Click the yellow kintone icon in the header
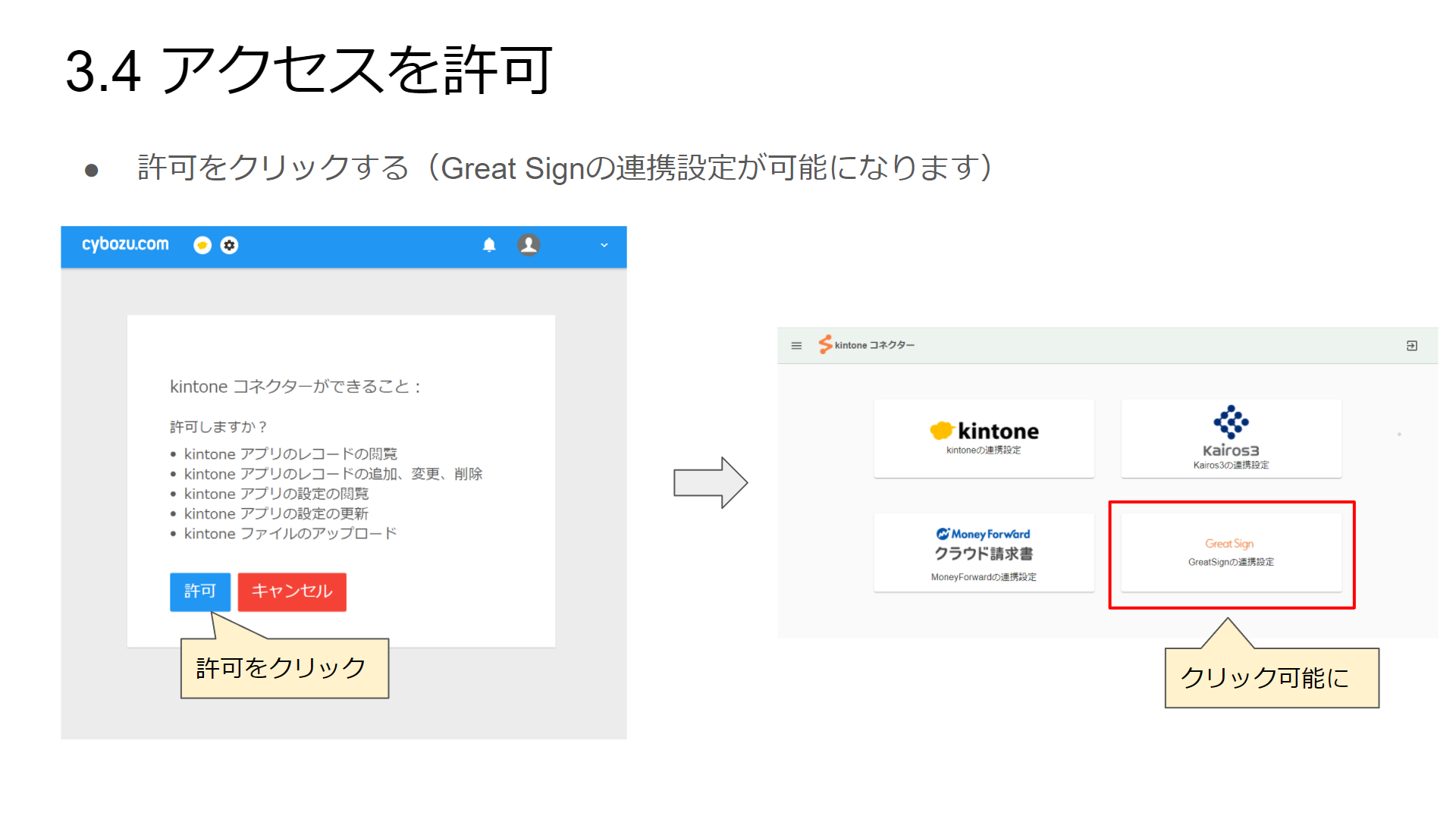The image size is (1456, 819). [202, 245]
